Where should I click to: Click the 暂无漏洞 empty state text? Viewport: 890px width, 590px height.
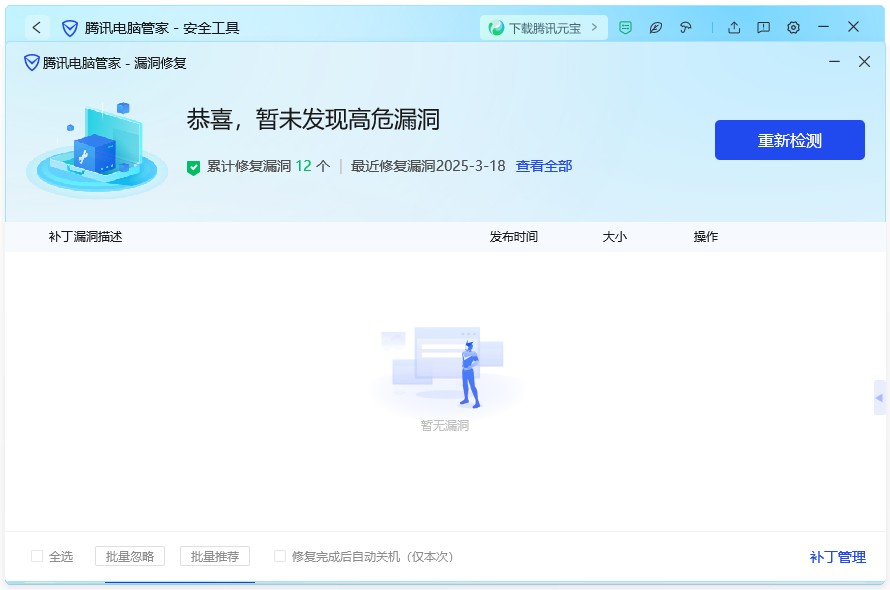[445, 426]
